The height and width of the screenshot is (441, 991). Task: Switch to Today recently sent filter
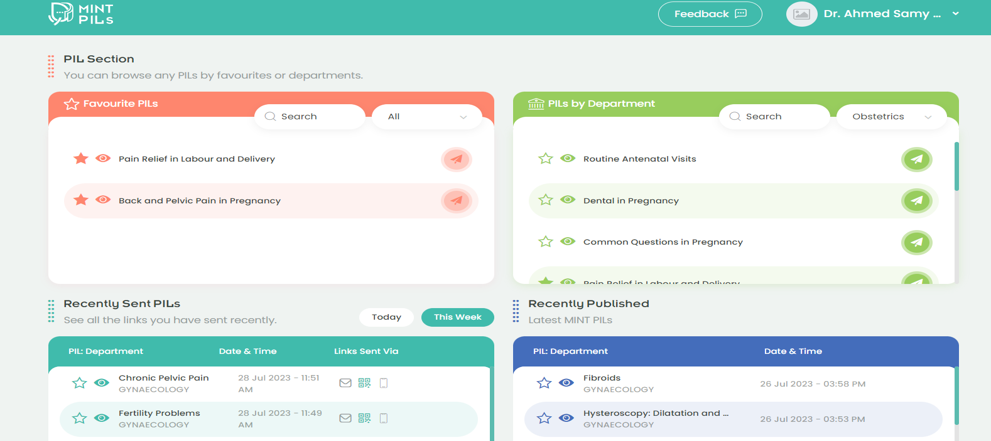[386, 317]
